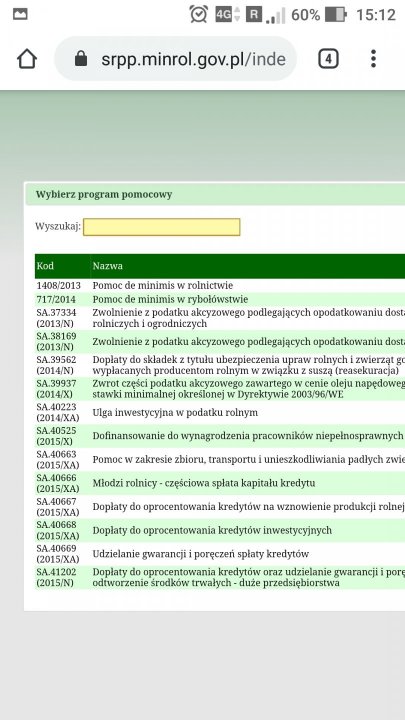
Task: Focus the yellow Wyszukaj search field
Action: click(x=162, y=227)
